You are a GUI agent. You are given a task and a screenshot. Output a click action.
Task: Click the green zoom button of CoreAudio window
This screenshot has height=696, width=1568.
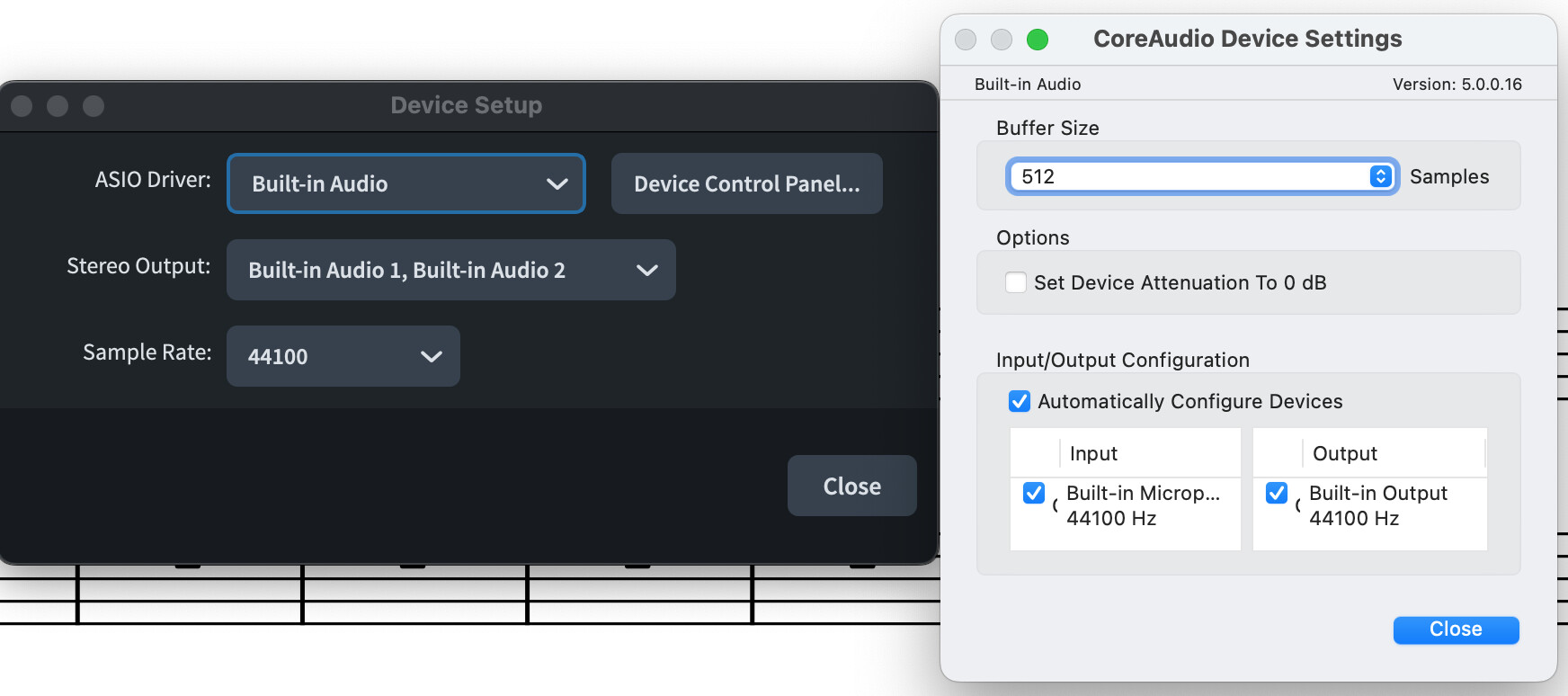click(1038, 40)
